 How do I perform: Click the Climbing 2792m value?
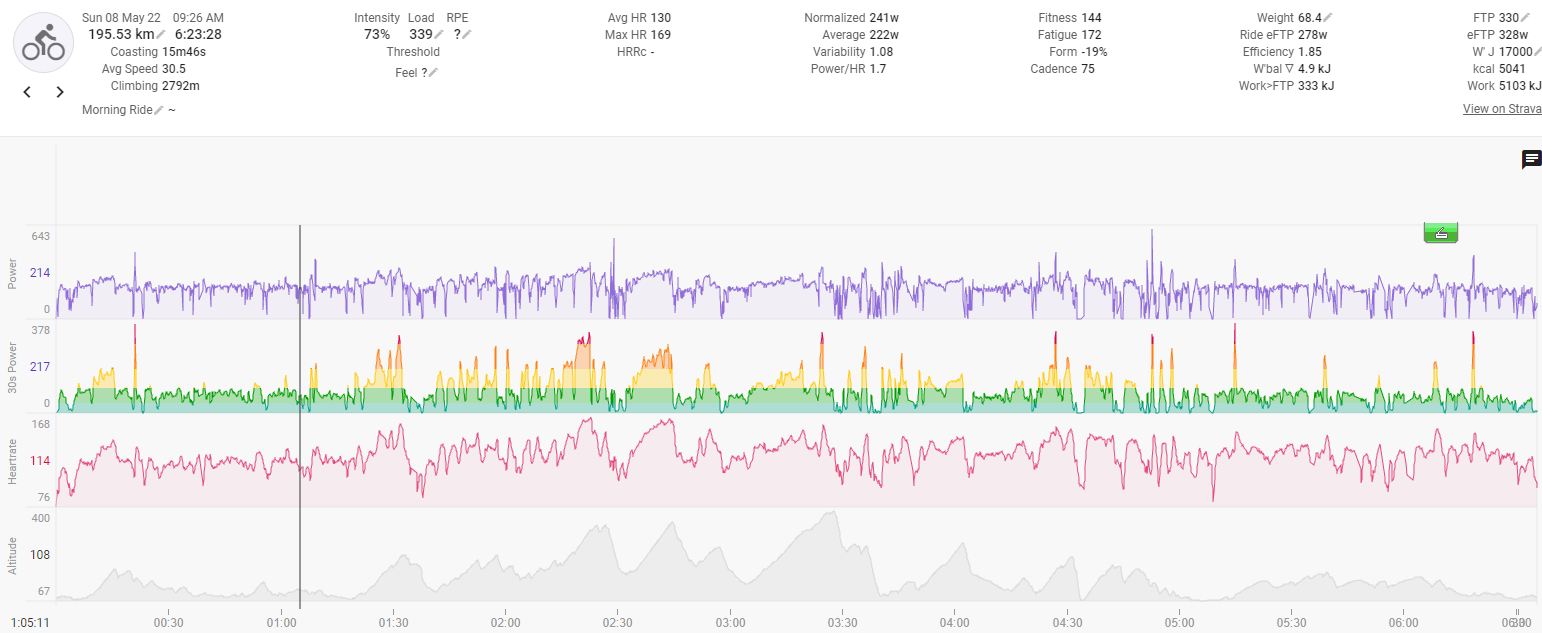tap(181, 86)
